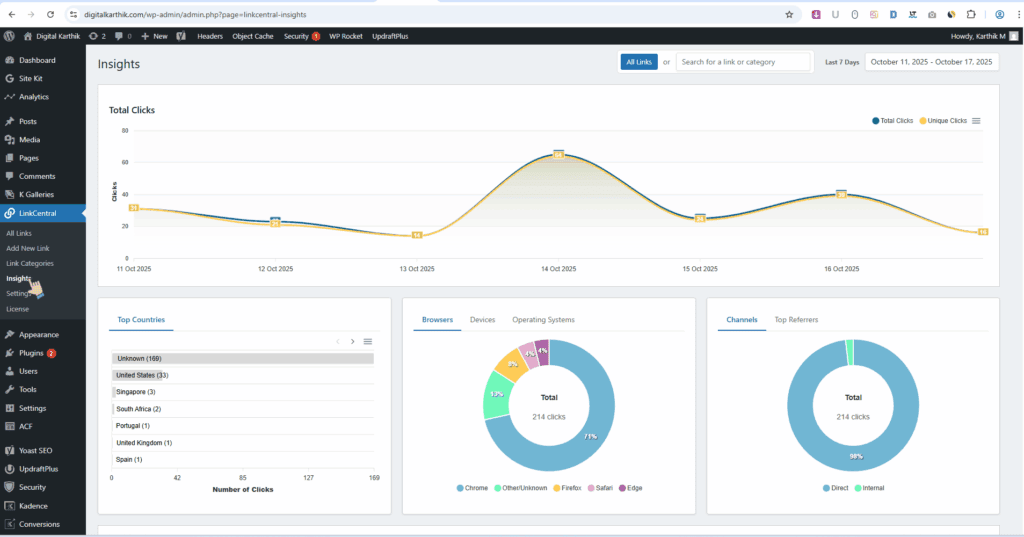Image resolution: width=1024 pixels, height=537 pixels.
Task: Open Total Clicks chart hamburger menu
Action: coord(976,121)
